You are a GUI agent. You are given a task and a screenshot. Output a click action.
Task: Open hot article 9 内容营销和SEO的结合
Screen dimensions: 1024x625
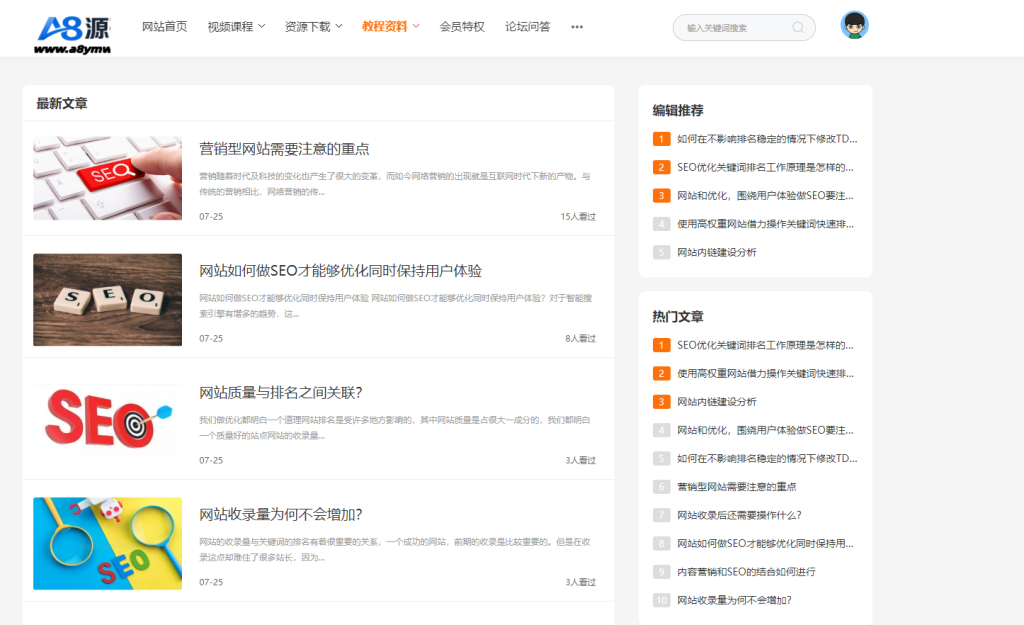746,571
